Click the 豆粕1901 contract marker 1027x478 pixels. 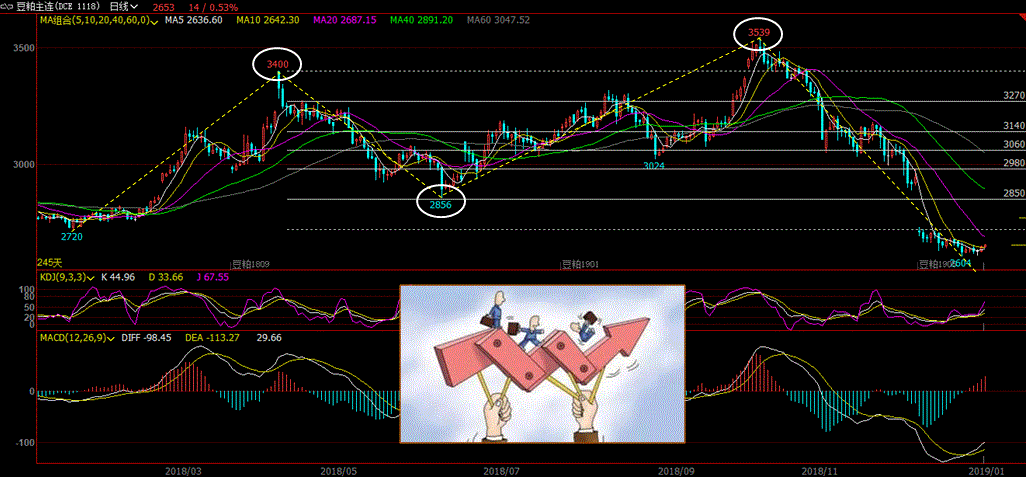578,264
